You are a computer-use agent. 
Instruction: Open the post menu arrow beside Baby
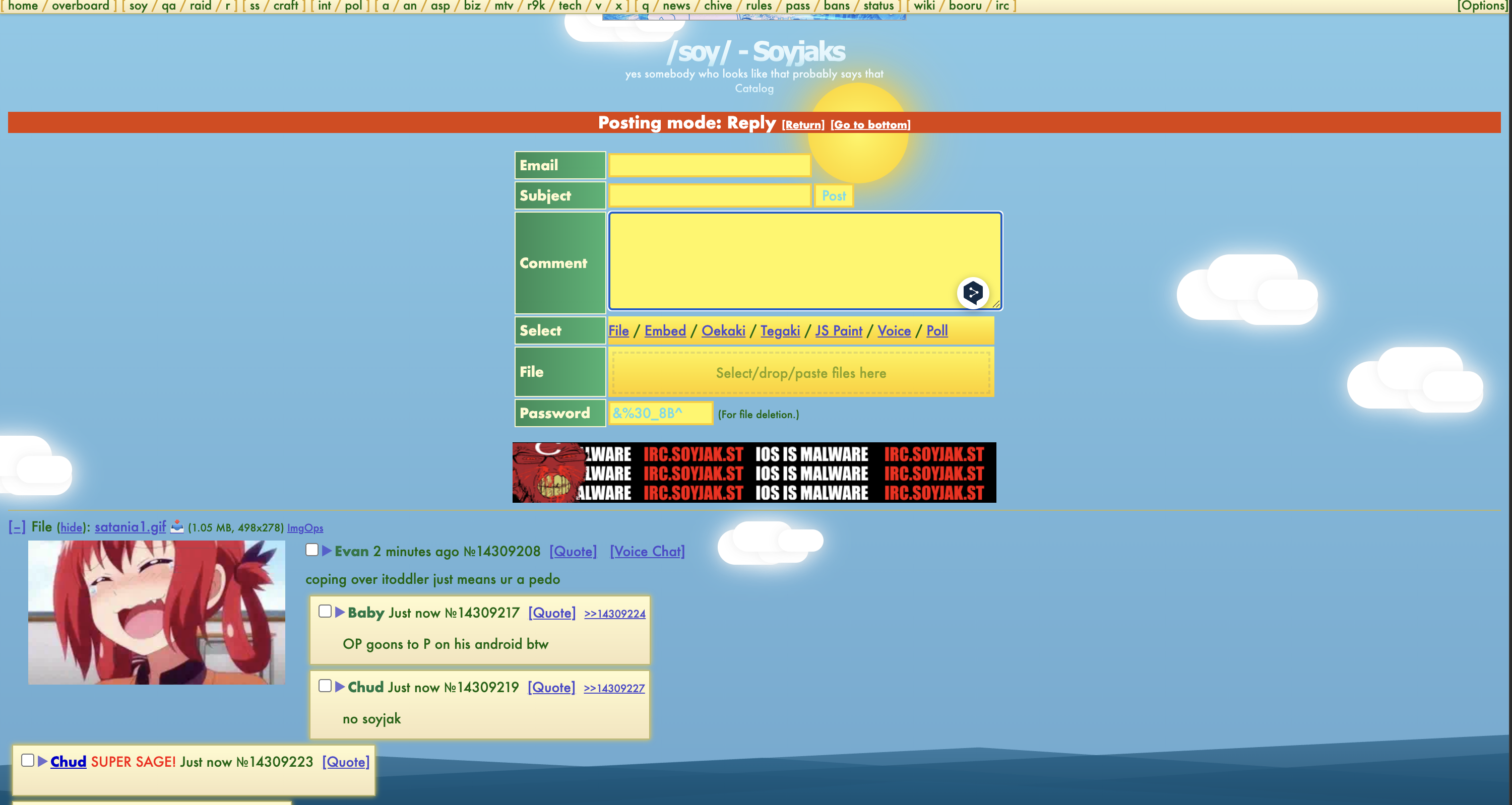pos(340,612)
